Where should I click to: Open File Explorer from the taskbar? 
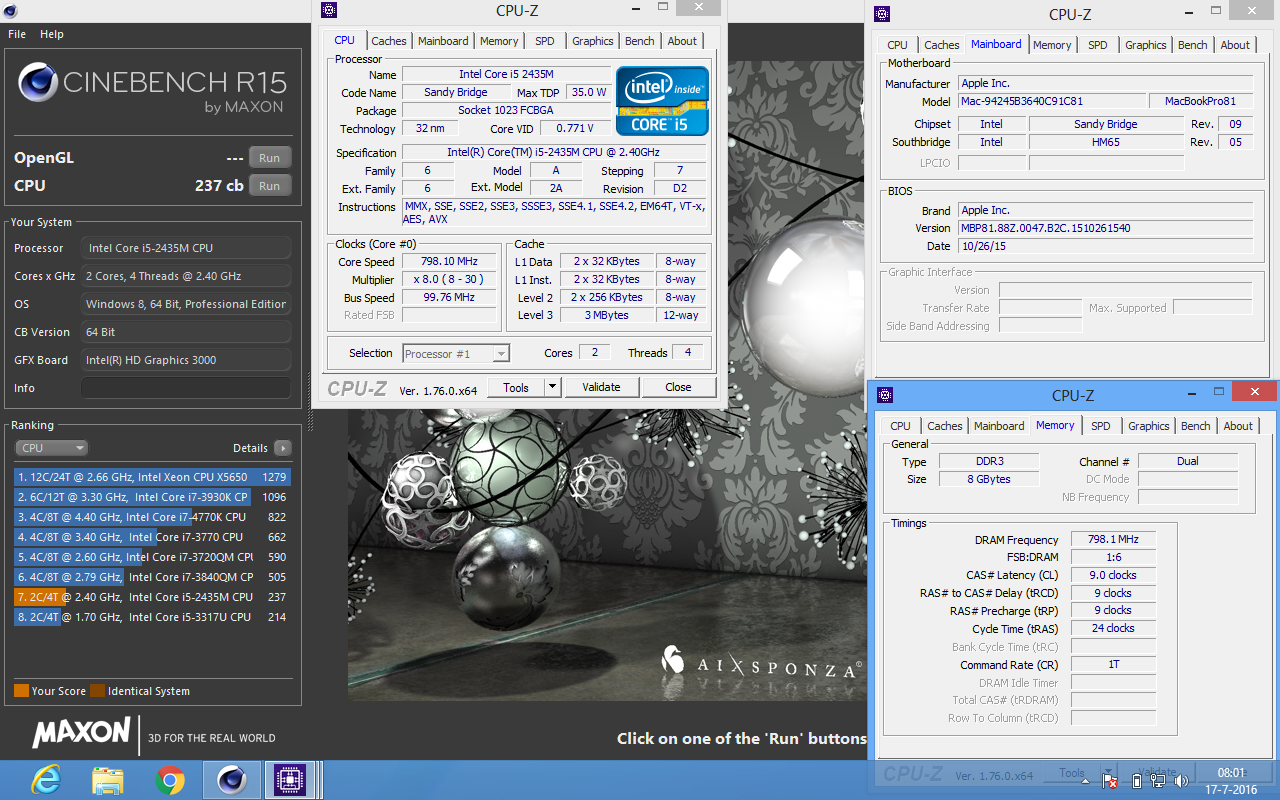click(107, 779)
